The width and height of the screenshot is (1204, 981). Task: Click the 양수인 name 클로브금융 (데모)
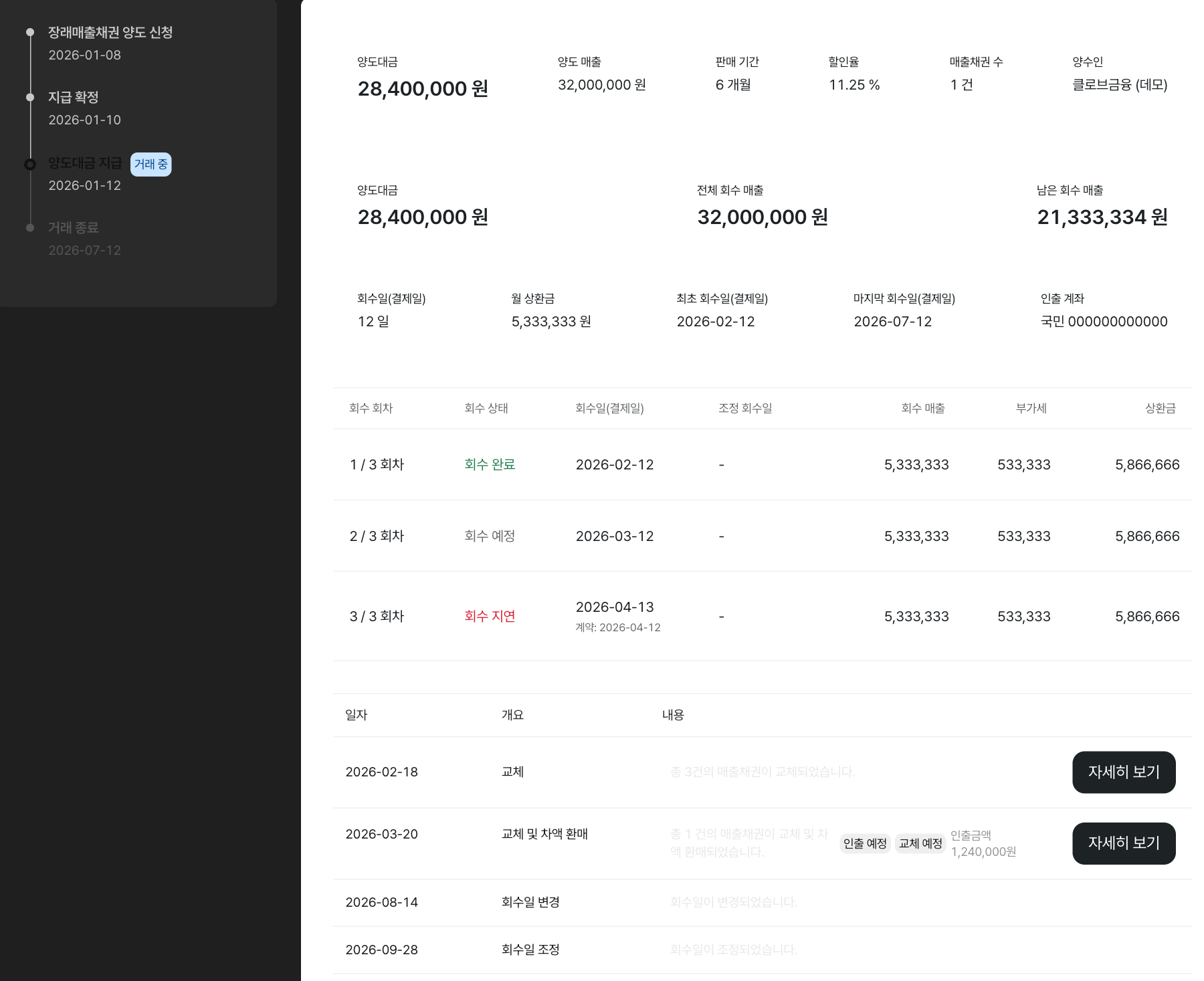(1120, 85)
